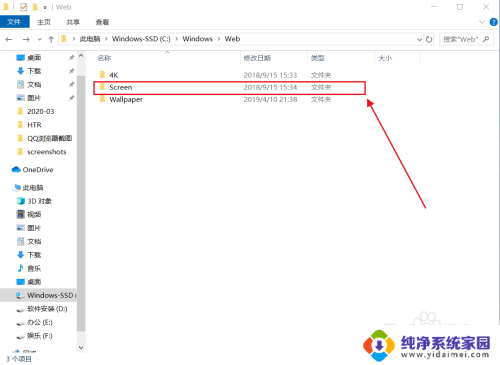
Task: Refresh the current folder
Action: click(429, 39)
